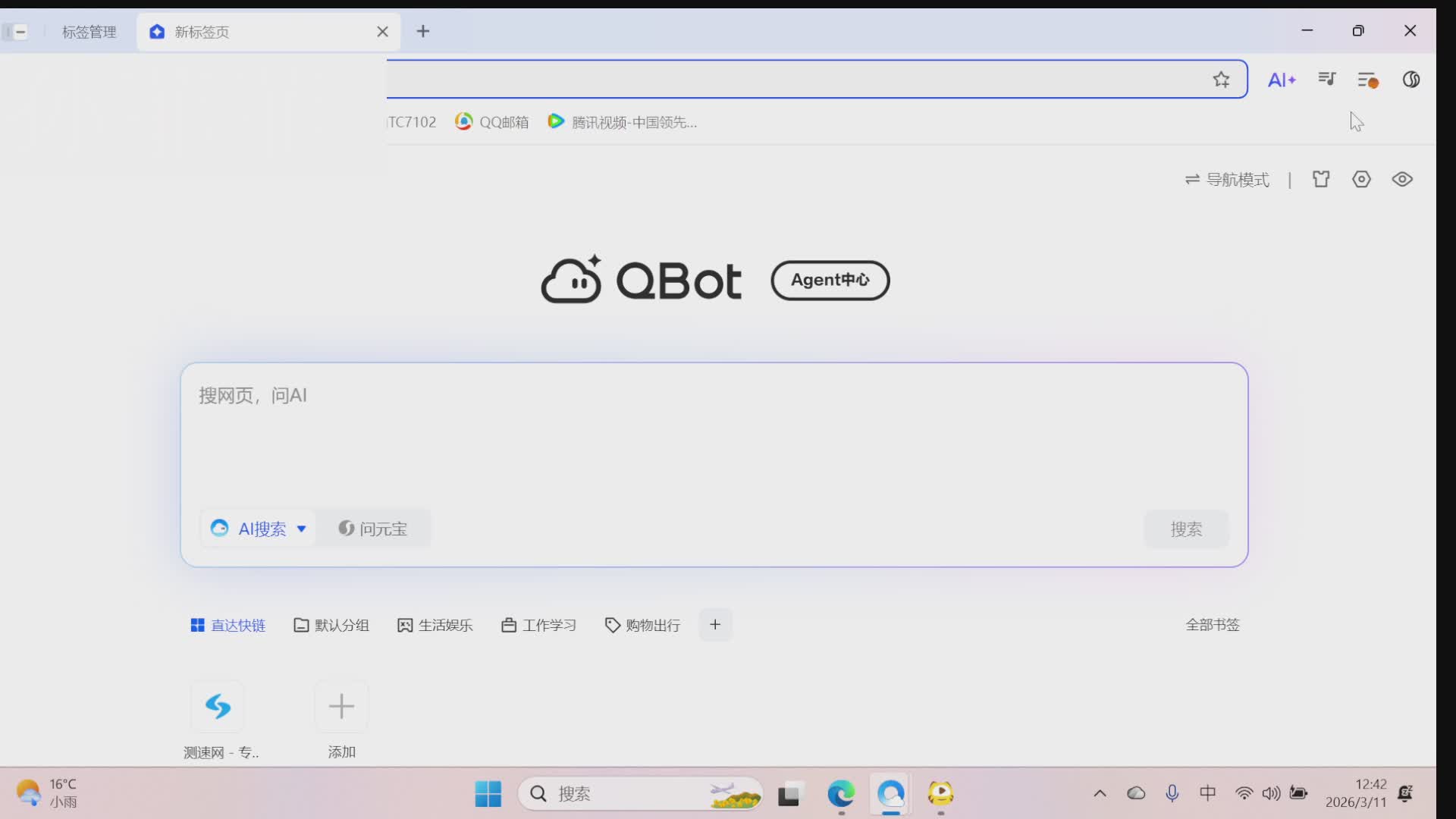This screenshot has height=819, width=1456.
Task: Click the AI+ assistant icon
Action: (1282, 80)
